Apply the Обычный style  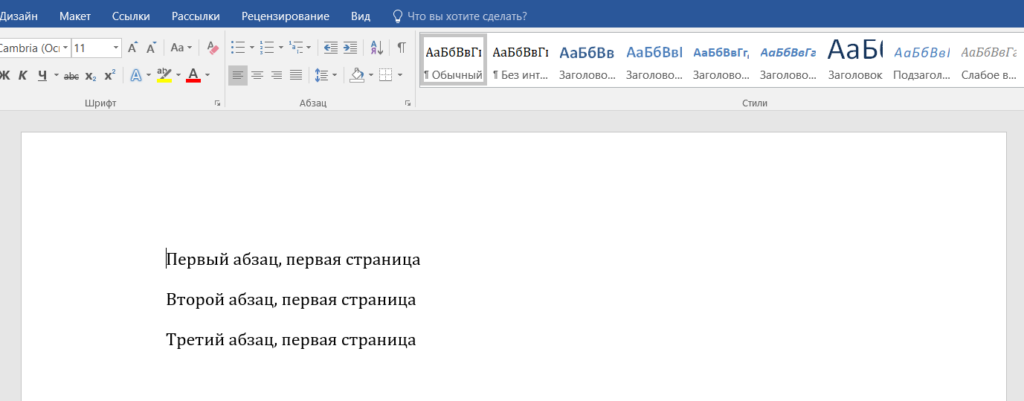coord(453,60)
